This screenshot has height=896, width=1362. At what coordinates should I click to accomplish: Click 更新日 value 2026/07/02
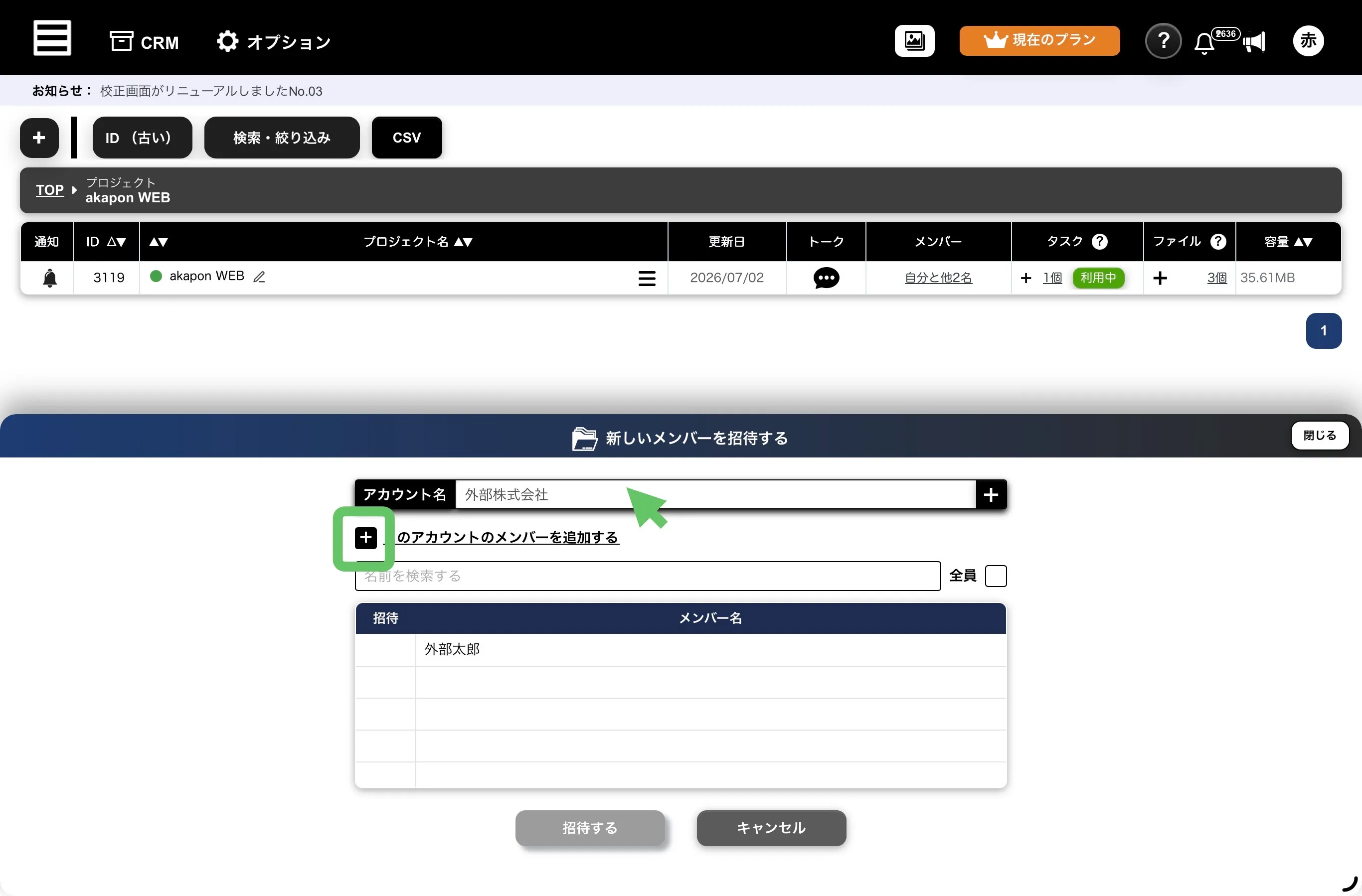click(x=727, y=278)
